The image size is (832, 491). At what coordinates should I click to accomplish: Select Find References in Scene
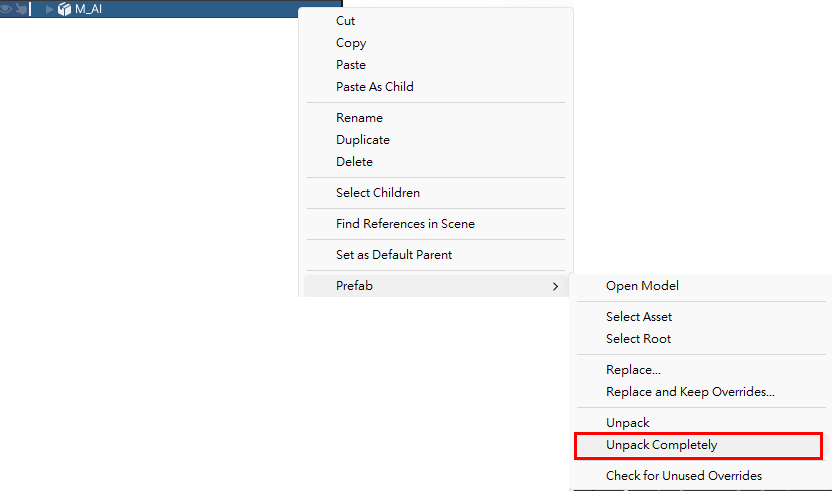pyautogui.click(x=405, y=223)
